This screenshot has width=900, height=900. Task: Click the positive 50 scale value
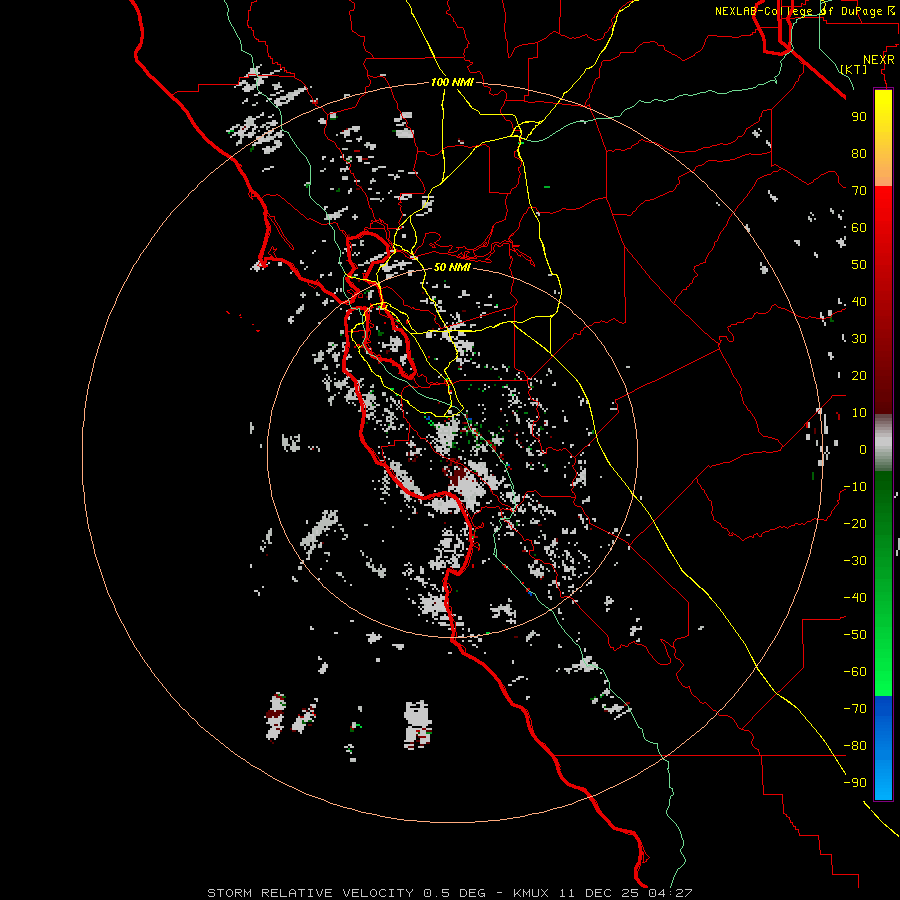(859, 265)
